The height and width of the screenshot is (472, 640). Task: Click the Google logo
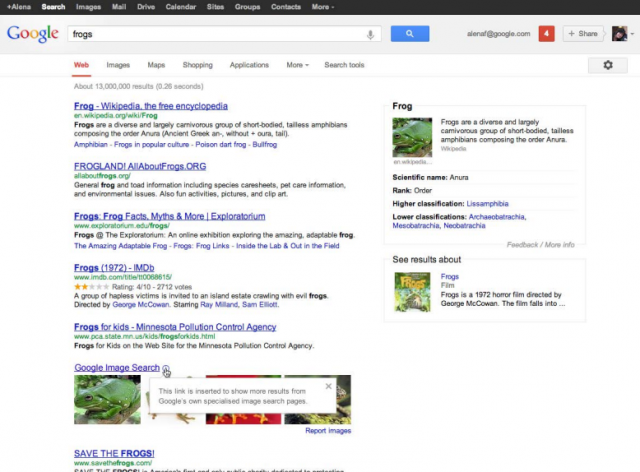coord(33,34)
